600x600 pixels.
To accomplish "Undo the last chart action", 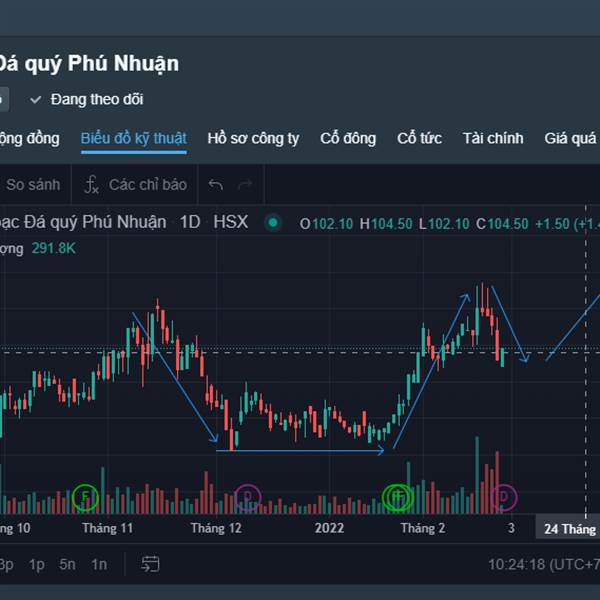I will tap(216, 185).
